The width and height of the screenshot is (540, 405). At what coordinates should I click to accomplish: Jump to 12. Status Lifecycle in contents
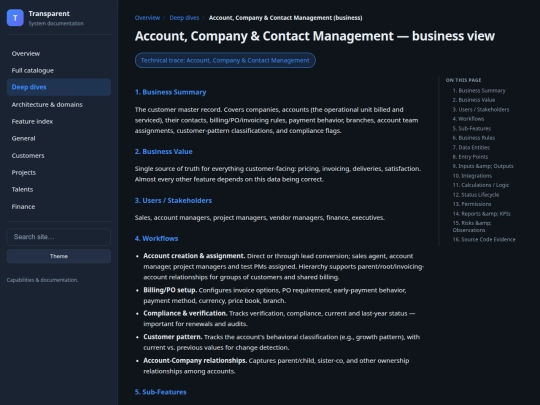[x=476, y=195]
